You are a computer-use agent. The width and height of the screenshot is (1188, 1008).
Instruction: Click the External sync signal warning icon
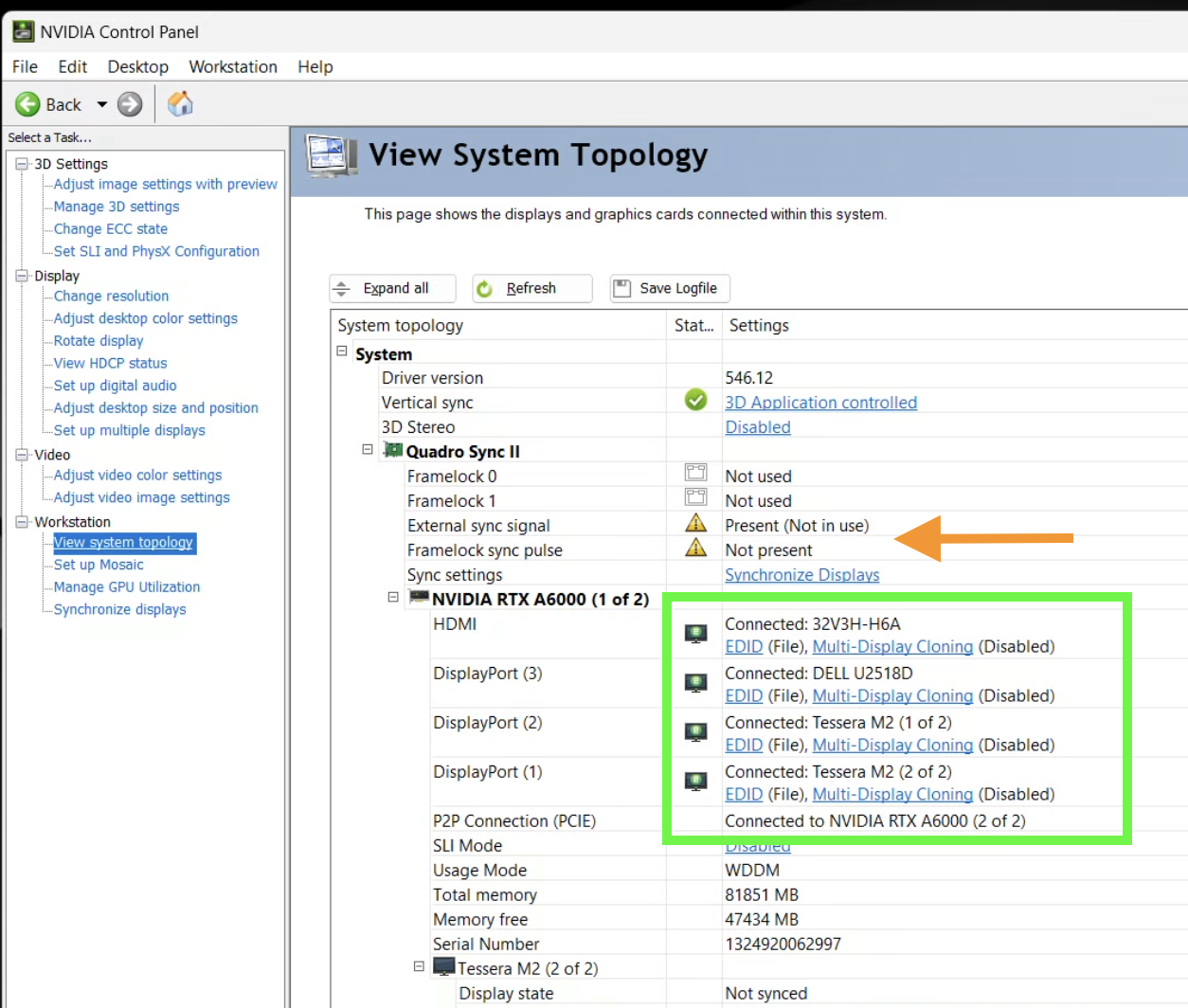click(695, 524)
